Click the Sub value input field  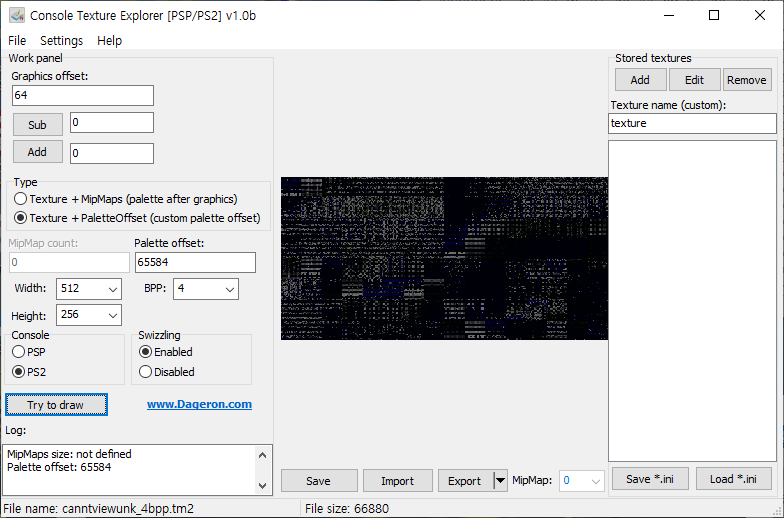(x=112, y=123)
